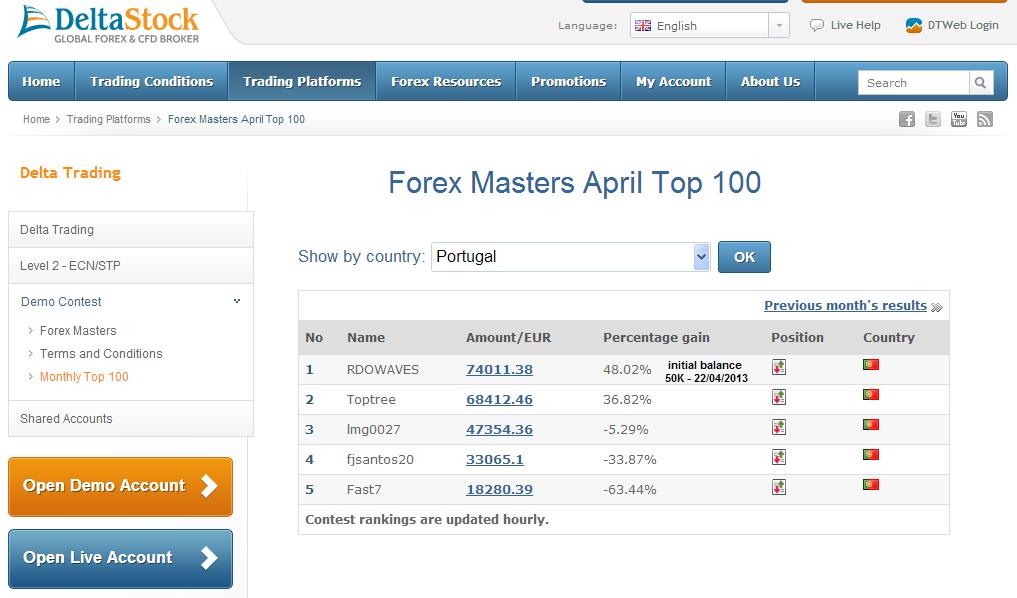Open the Twitter social icon

[x=933, y=119]
